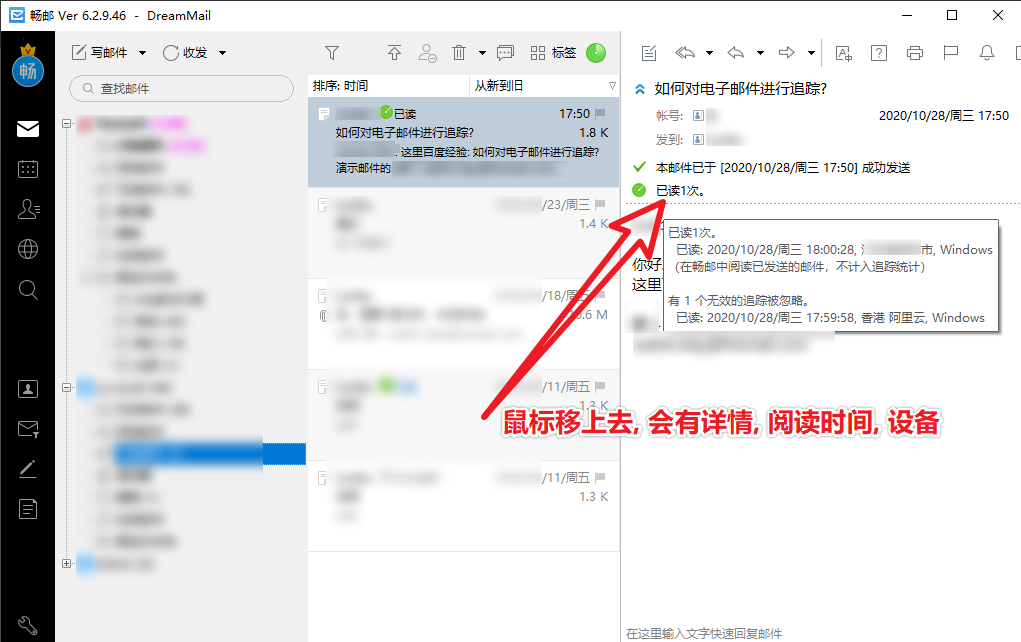Open the reply dropdown arrow
The height and width of the screenshot is (642, 1021).
point(760,53)
